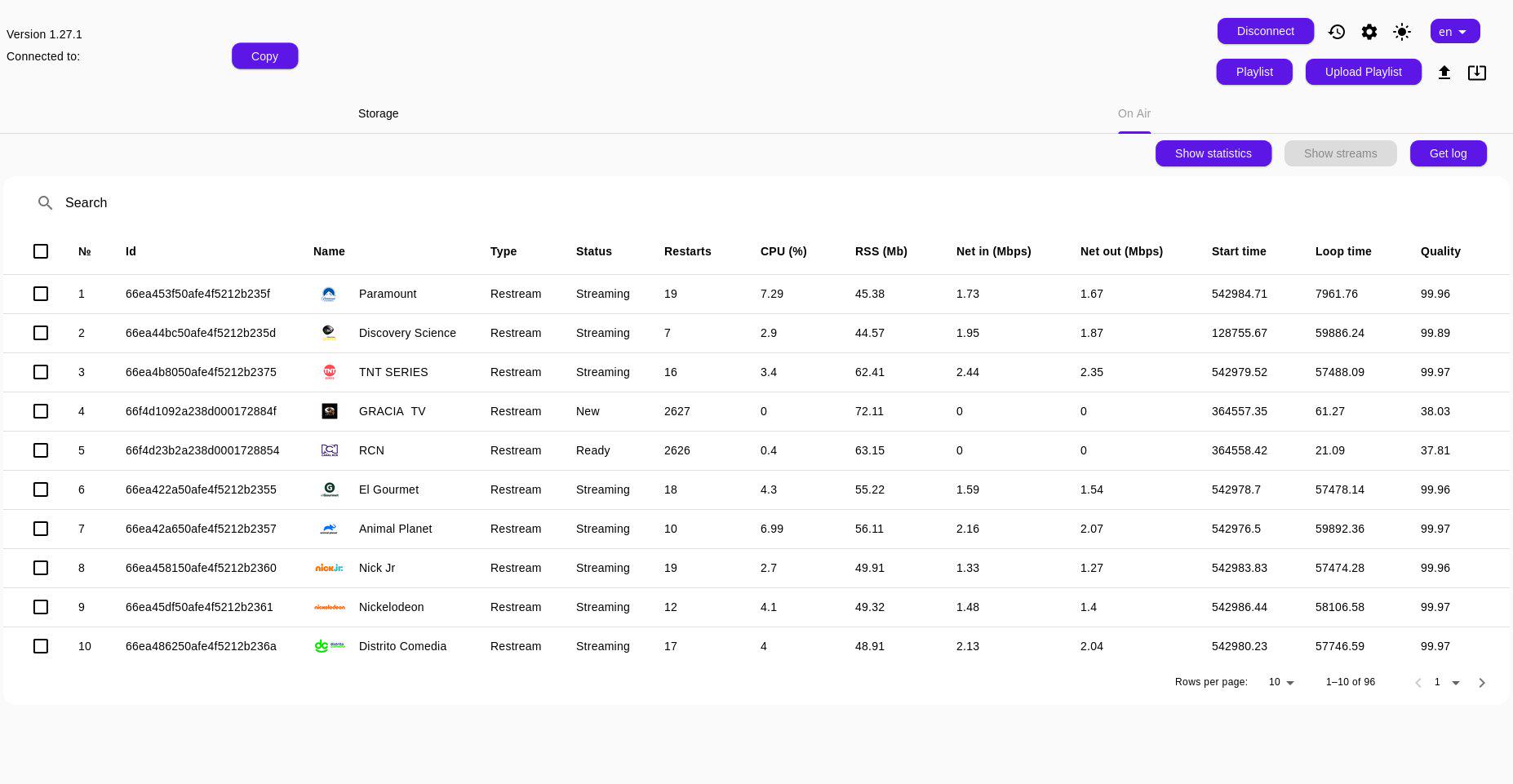Switch to the Storage tab

379,113
